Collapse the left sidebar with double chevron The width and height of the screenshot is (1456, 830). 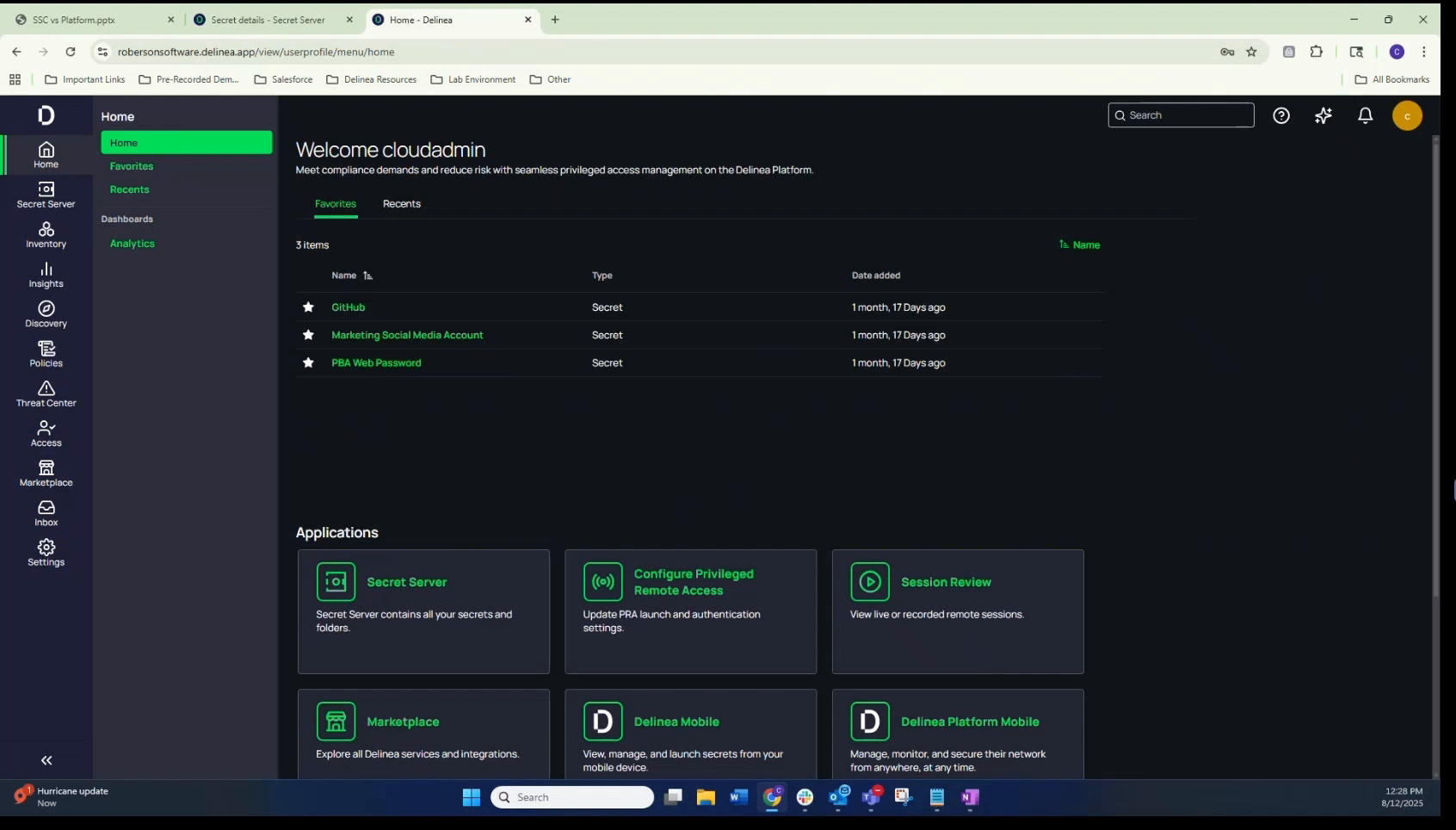[x=46, y=760]
